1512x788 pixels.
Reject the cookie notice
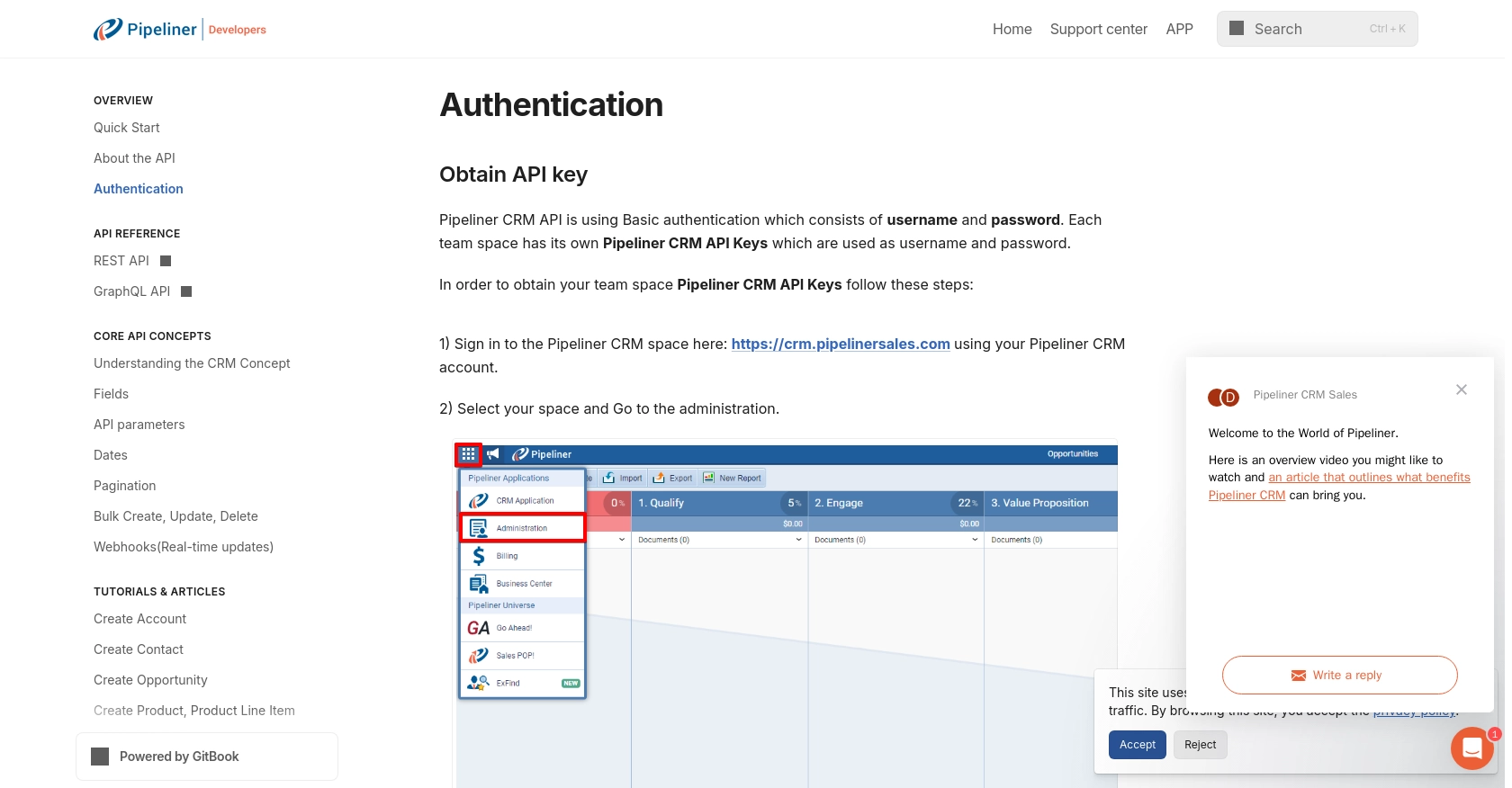coord(1200,745)
